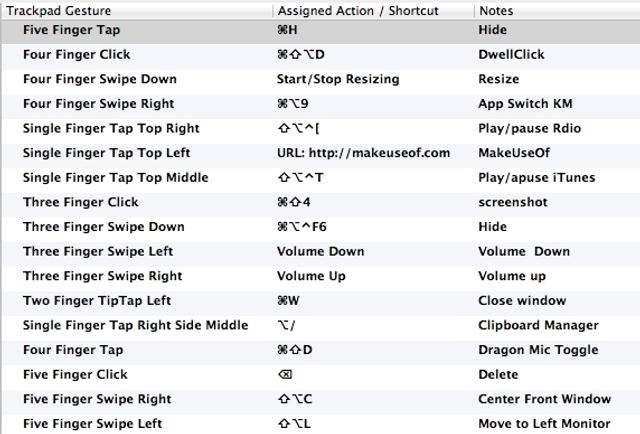Click the Three Finger Swipe Down row
This screenshot has height=434, width=640.
click(x=103, y=227)
